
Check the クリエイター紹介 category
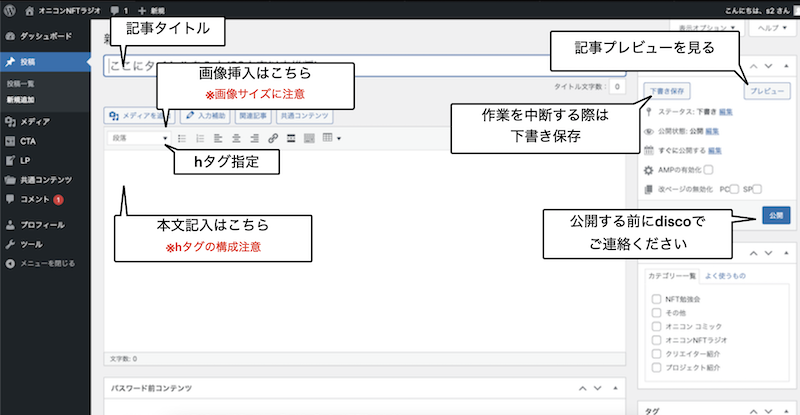coord(656,354)
